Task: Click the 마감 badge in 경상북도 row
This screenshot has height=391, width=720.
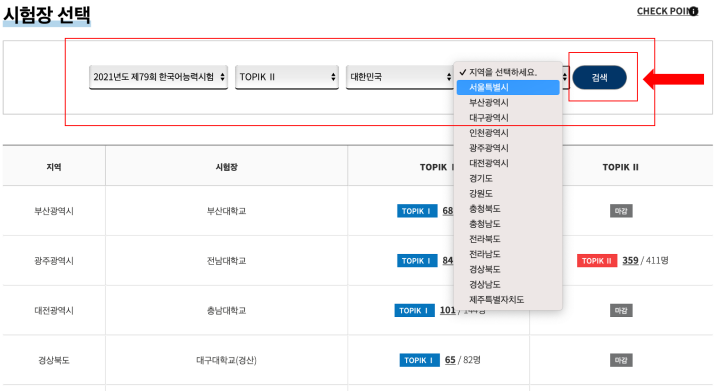Action: coord(621,360)
